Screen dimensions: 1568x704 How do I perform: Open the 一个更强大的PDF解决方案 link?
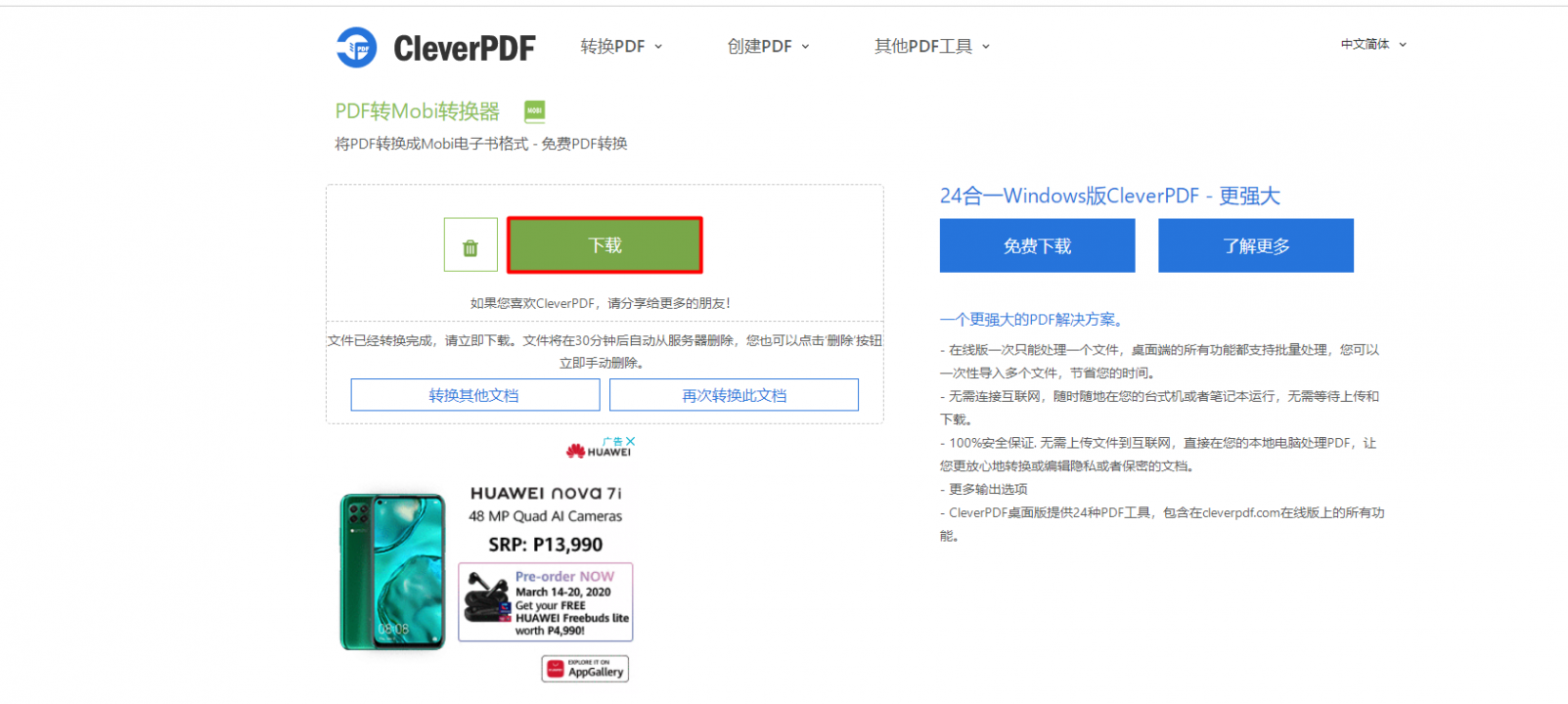click(x=1032, y=320)
